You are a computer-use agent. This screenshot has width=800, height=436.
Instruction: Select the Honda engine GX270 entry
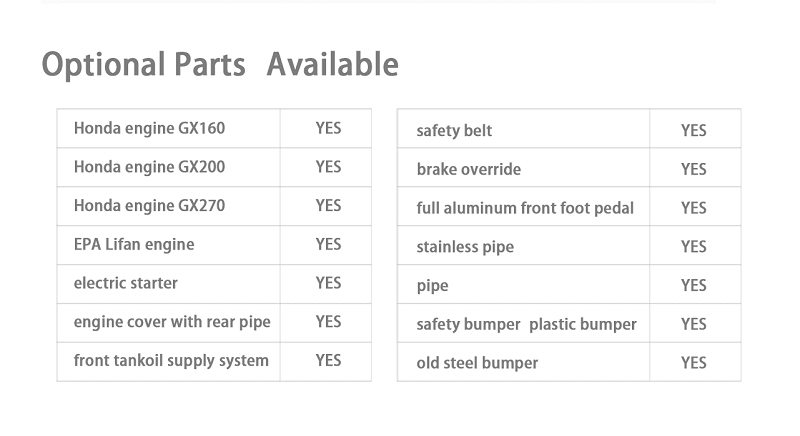(x=149, y=206)
